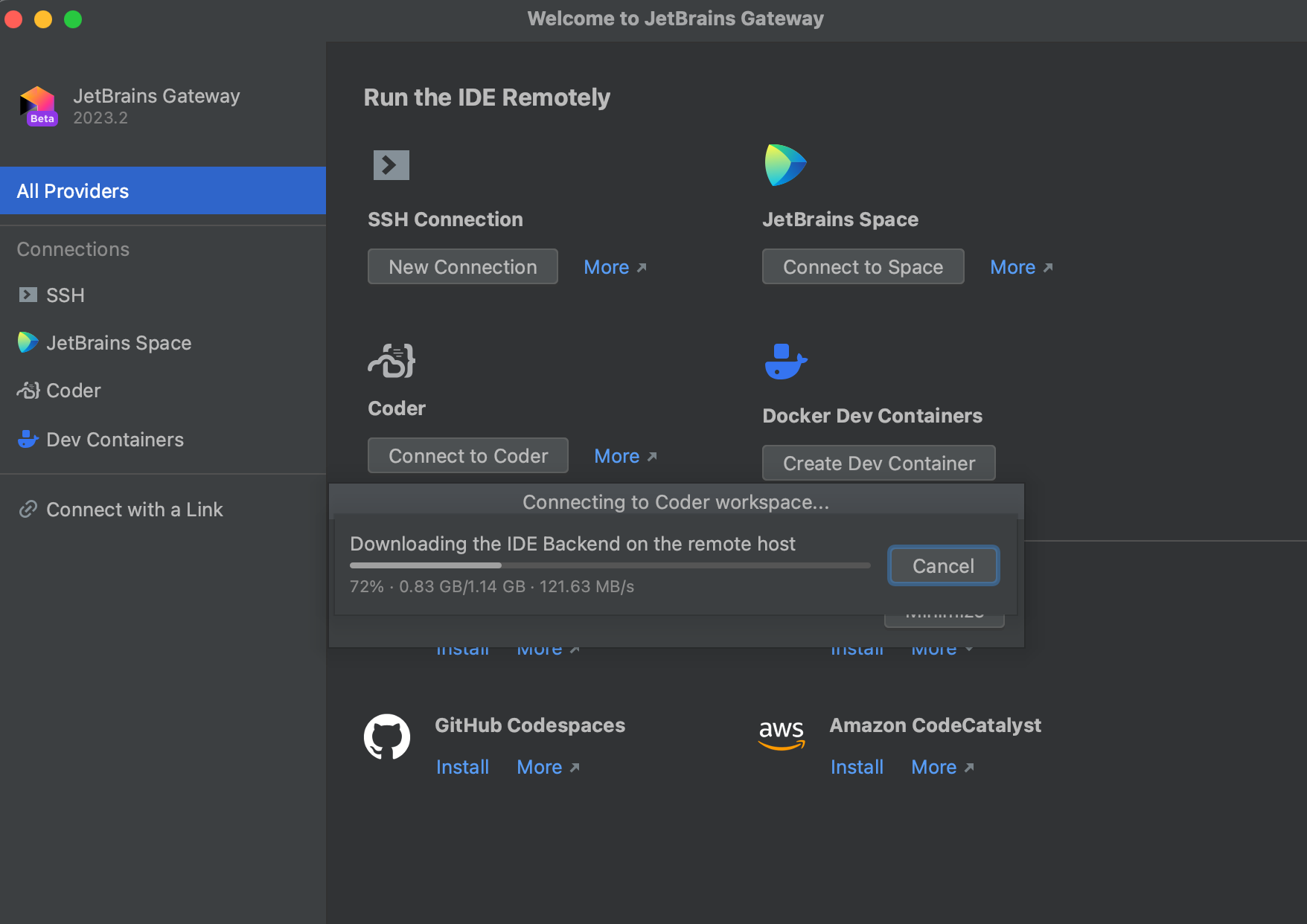
Task: Select All Providers in the sidebar
Action: [x=71, y=190]
